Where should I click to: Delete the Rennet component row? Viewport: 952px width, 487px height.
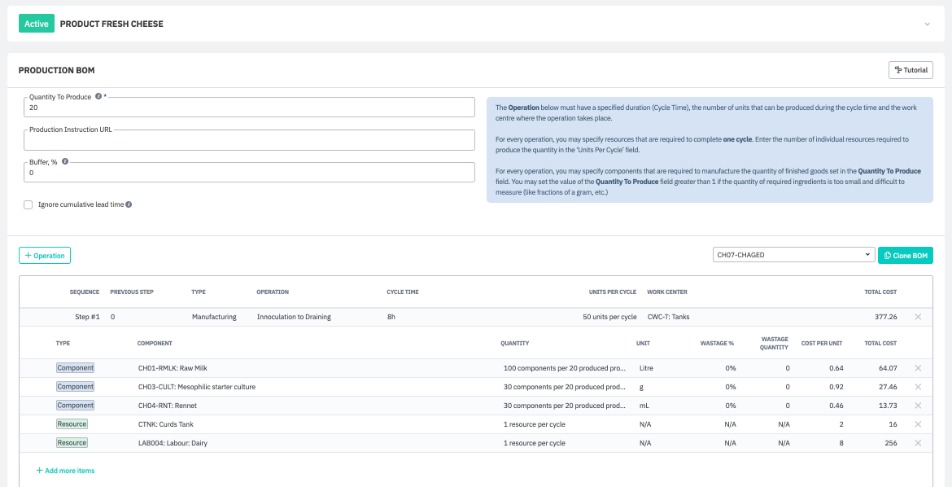coord(918,405)
